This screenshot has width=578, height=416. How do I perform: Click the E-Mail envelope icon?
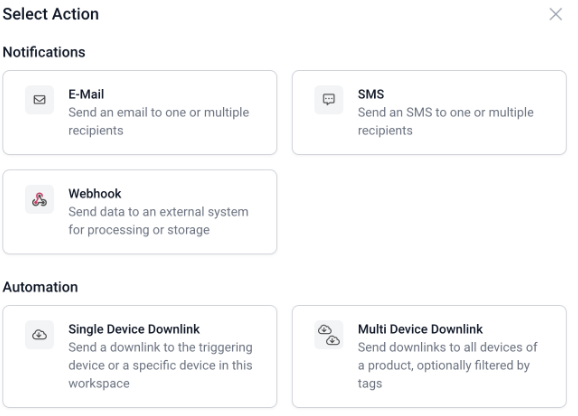[39, 100]
